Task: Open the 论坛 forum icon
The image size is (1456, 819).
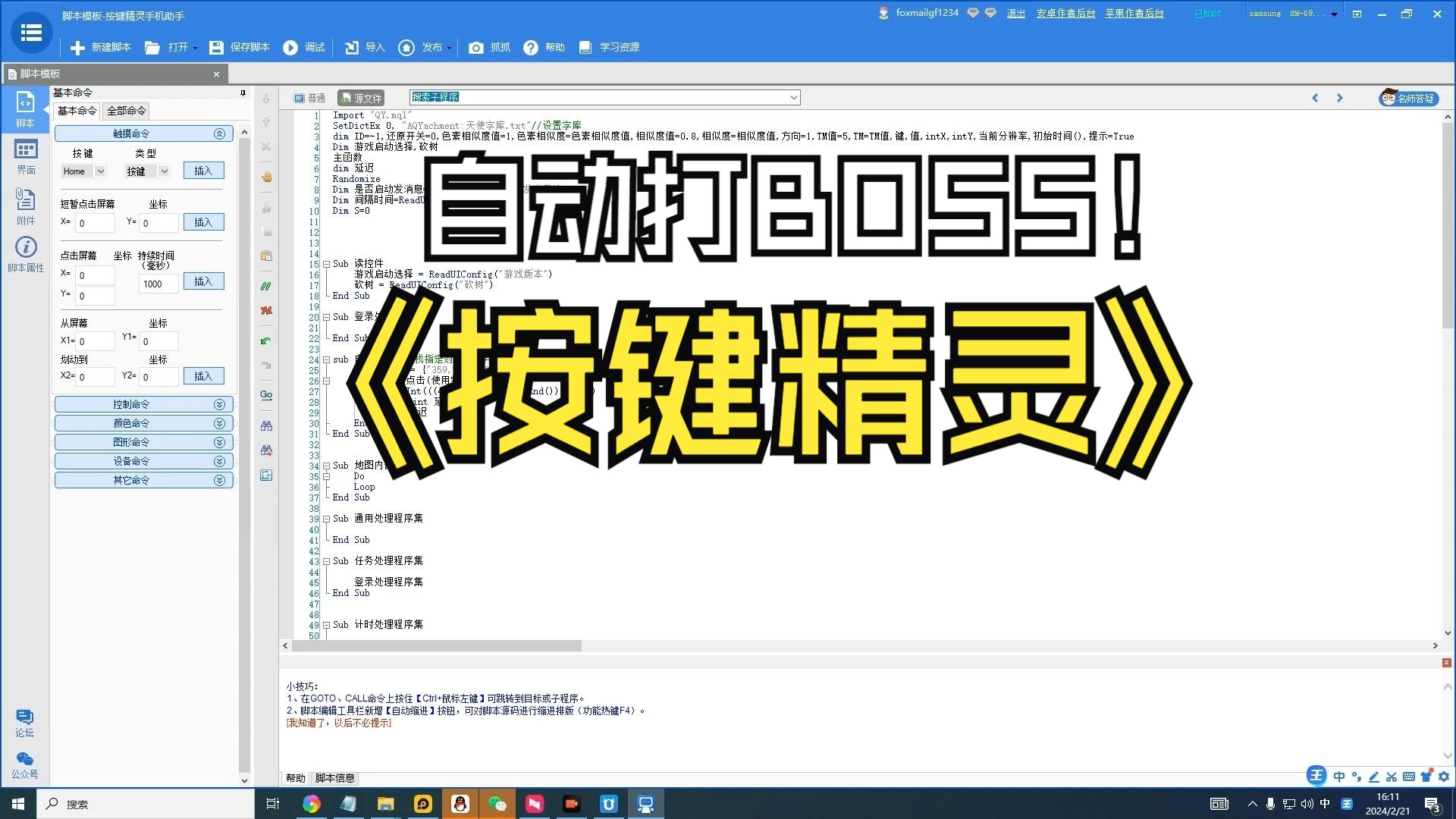Action: pos(24,723)
